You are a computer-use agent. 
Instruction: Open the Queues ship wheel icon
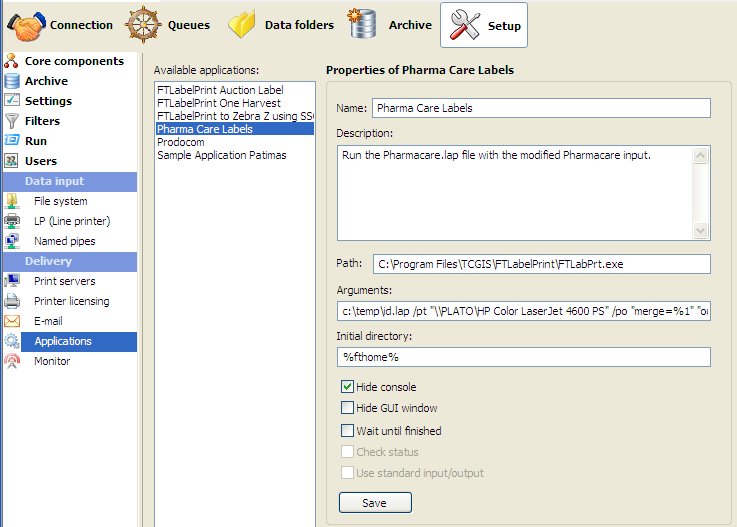(143, 24)
